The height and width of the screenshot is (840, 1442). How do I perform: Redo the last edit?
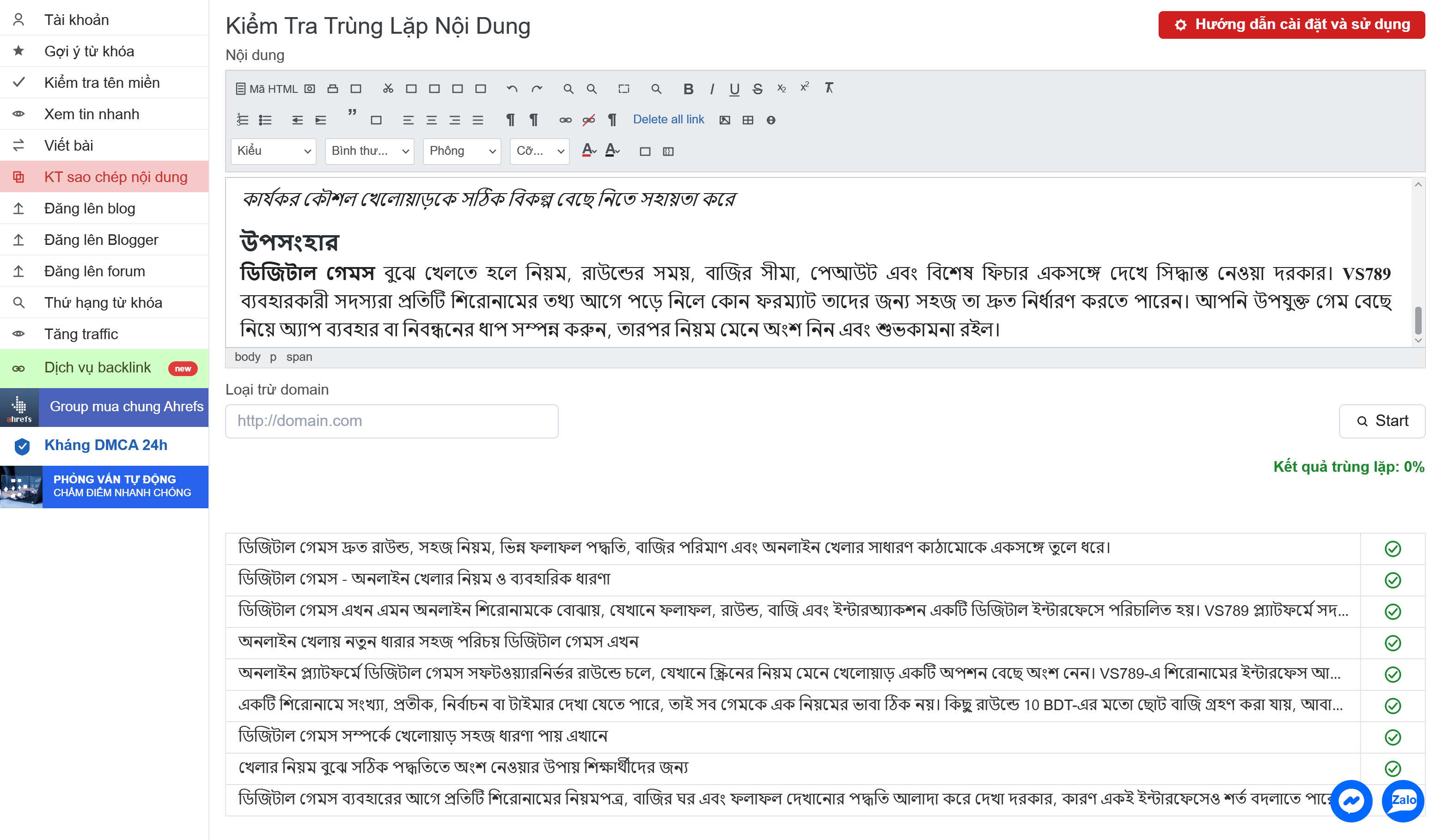point(536,89)
